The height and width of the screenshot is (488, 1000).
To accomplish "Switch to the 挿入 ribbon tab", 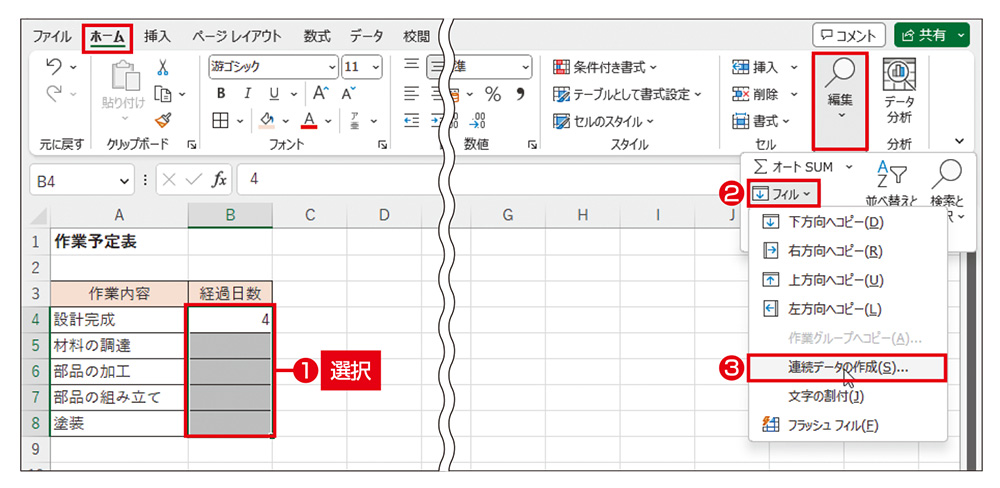I will pos(157,36).
